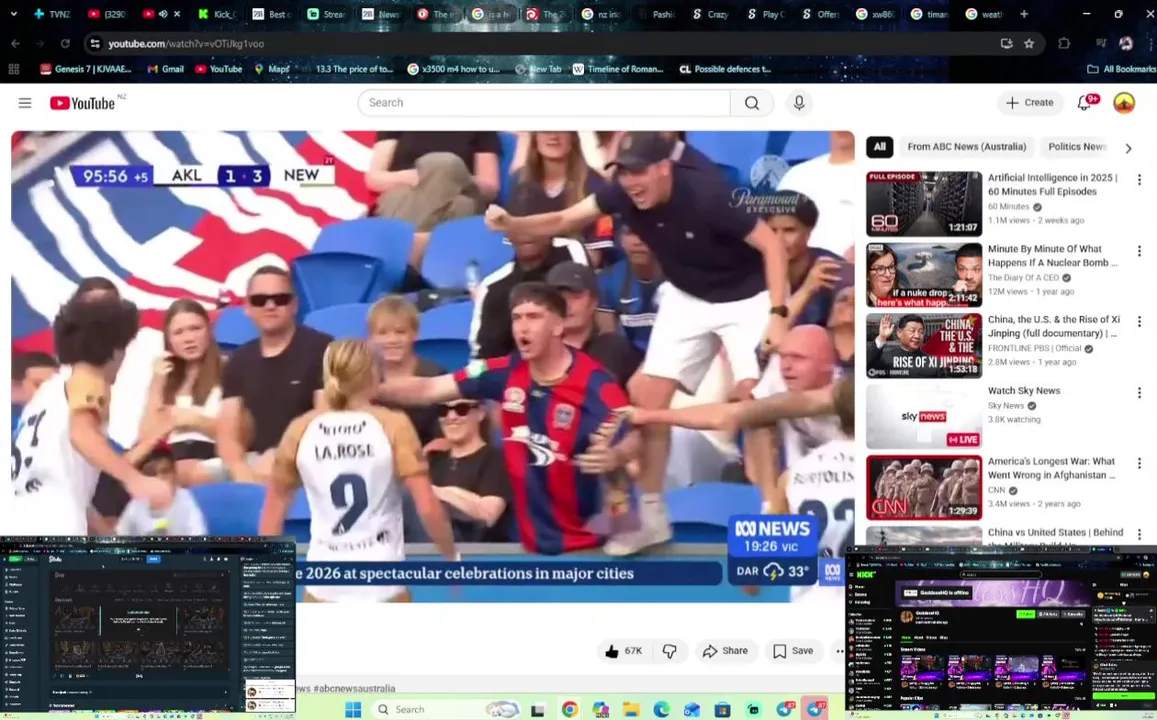The height and width of the screenshot is (720, 1157).
Task: Open the YouTube guide hamburger menu
Action: click(x=25, y=103)
